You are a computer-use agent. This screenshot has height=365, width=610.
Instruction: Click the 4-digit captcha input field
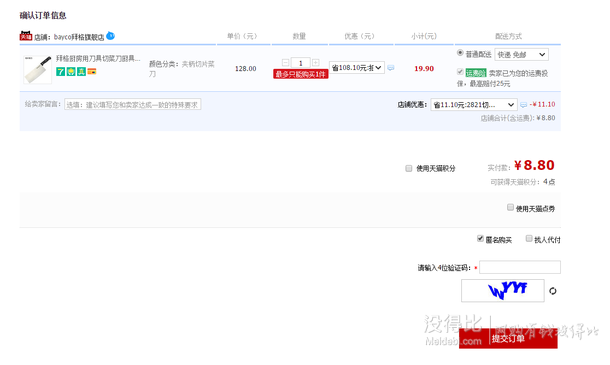pos(520,267)
